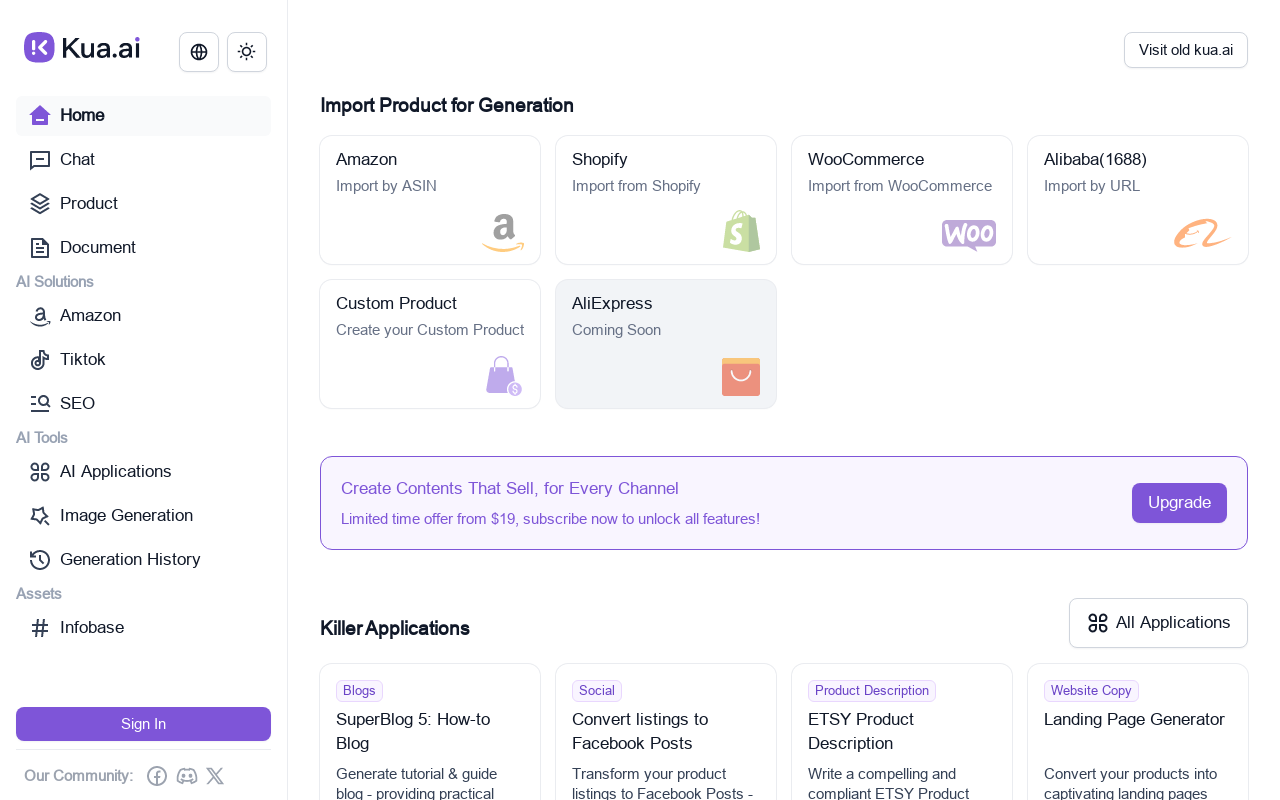This screenshot has width=1280, height=800.
Task: Open the Facebook community icon
Action: (x=157, y=776)
